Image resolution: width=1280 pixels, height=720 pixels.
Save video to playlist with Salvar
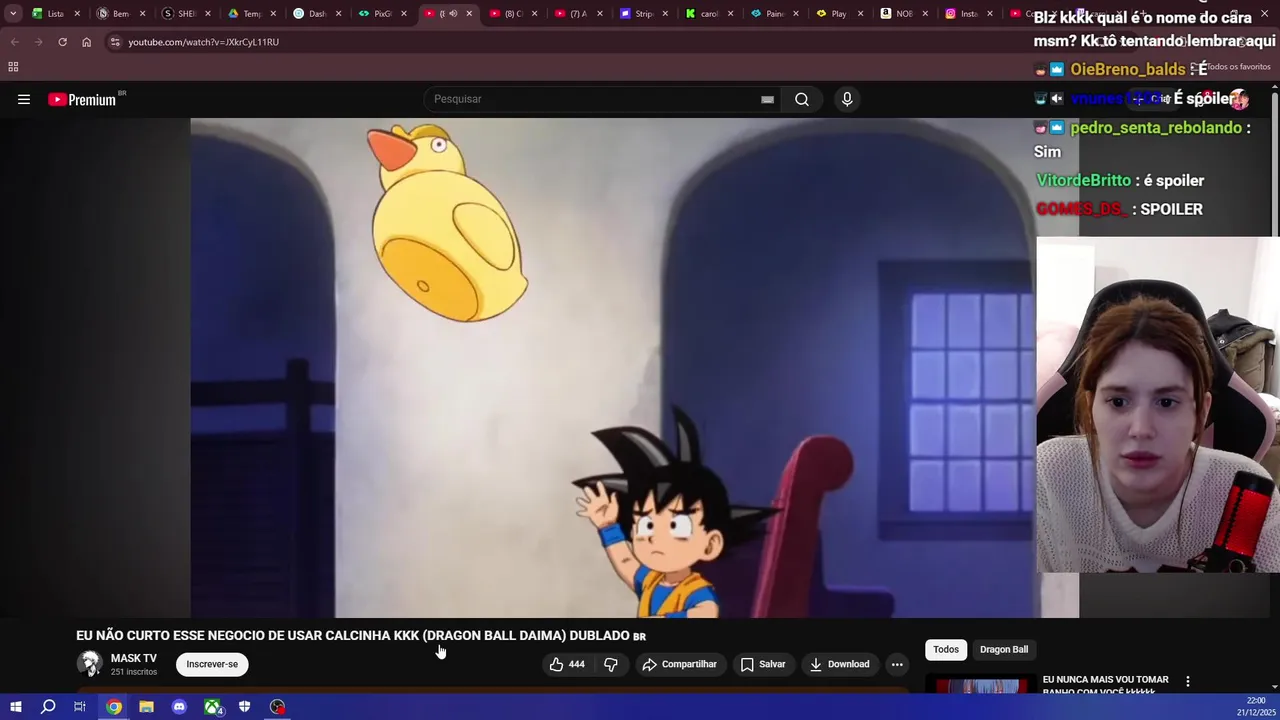coord(763,664)
